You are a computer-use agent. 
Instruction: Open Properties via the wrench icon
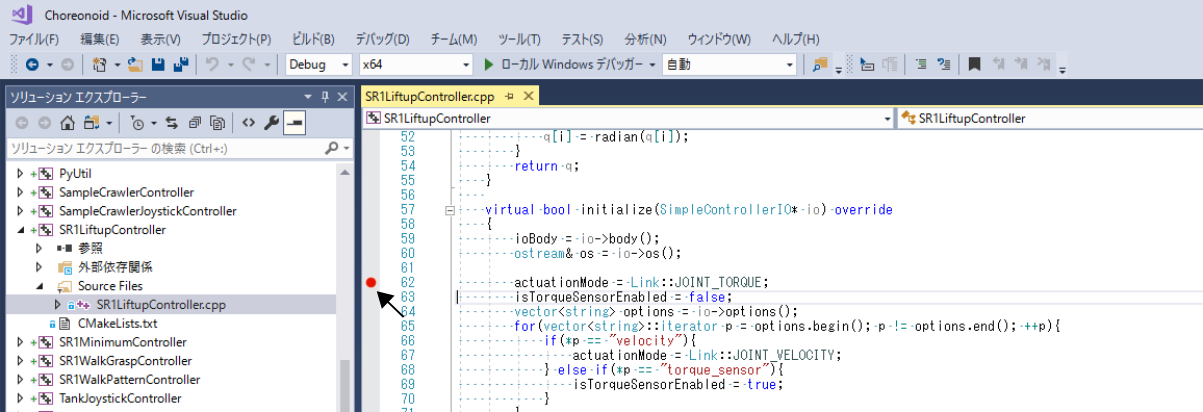271,123
